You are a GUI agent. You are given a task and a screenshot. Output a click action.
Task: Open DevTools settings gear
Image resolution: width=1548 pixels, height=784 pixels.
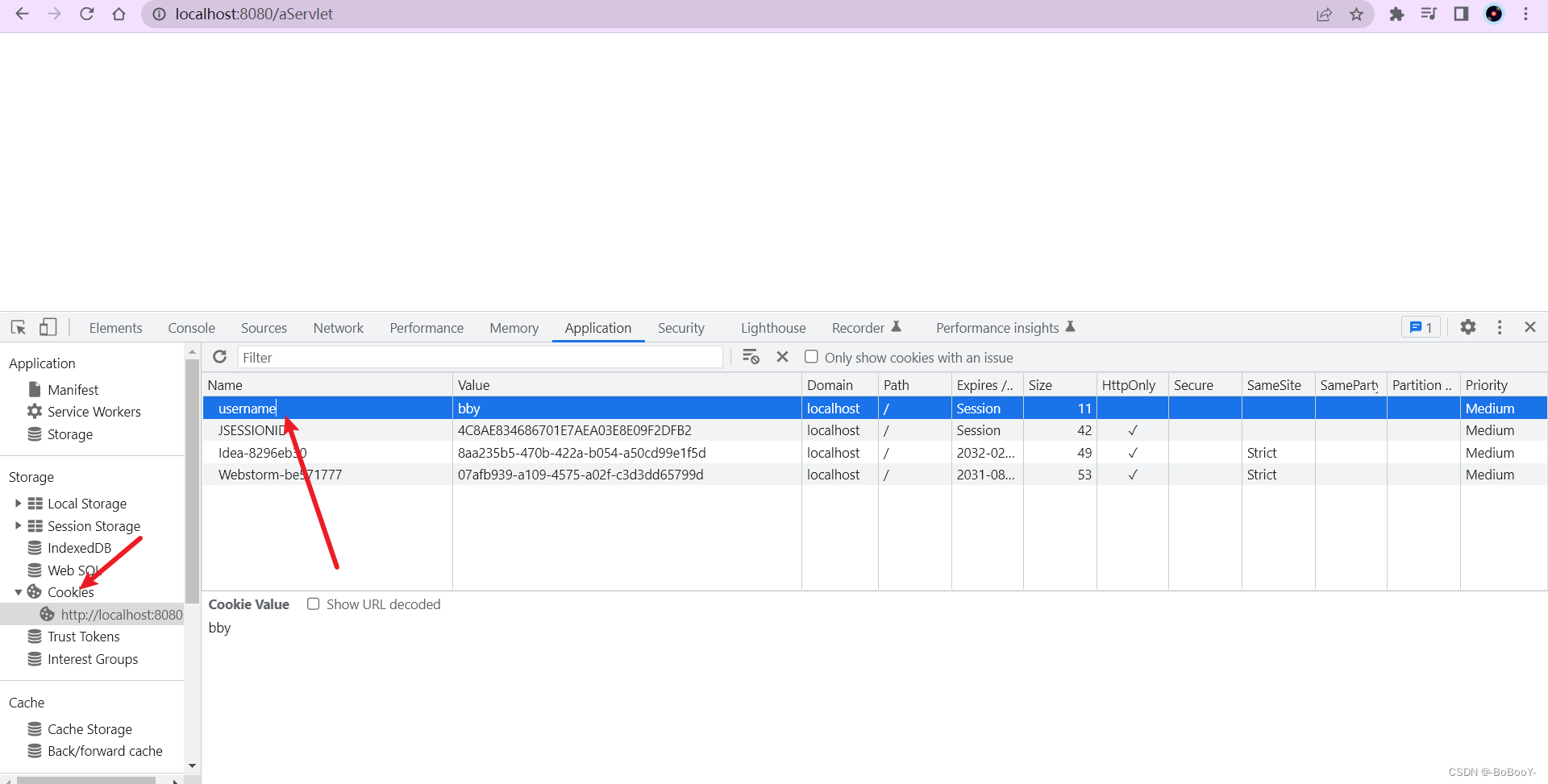point(1468,327)
